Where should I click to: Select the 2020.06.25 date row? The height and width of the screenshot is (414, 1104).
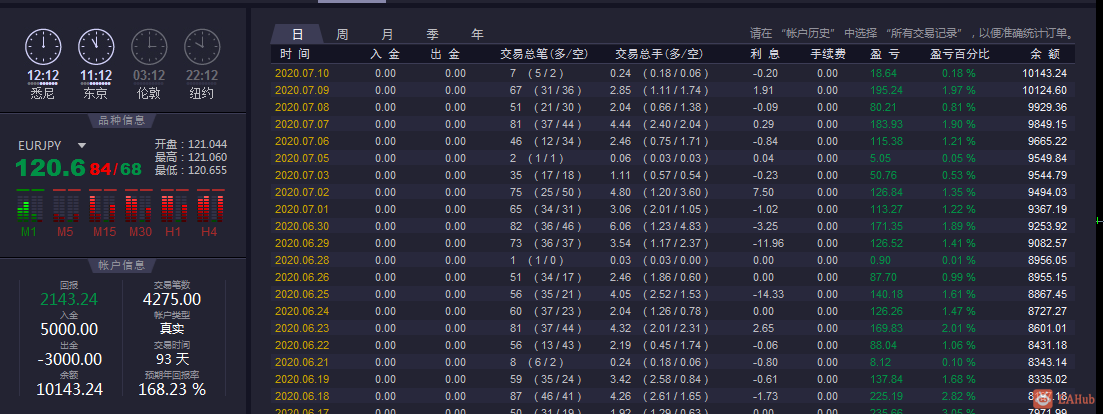click(672, 294)
